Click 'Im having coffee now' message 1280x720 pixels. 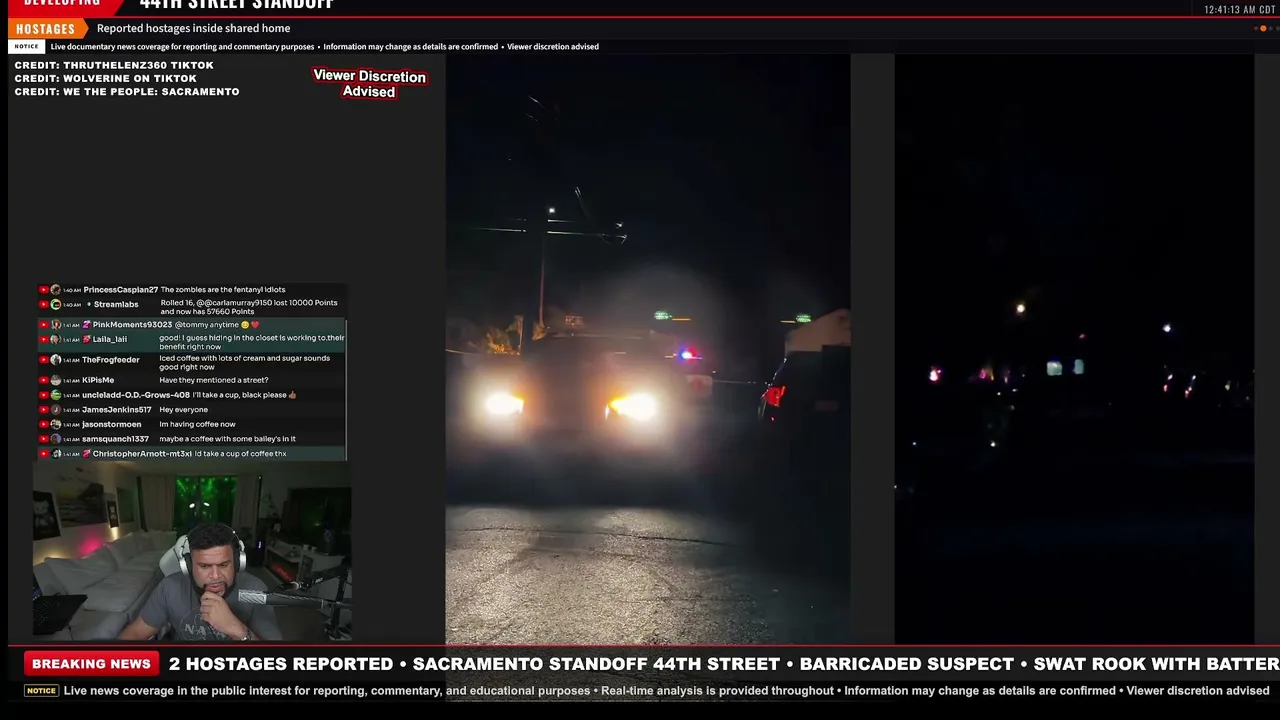[197, 424]
